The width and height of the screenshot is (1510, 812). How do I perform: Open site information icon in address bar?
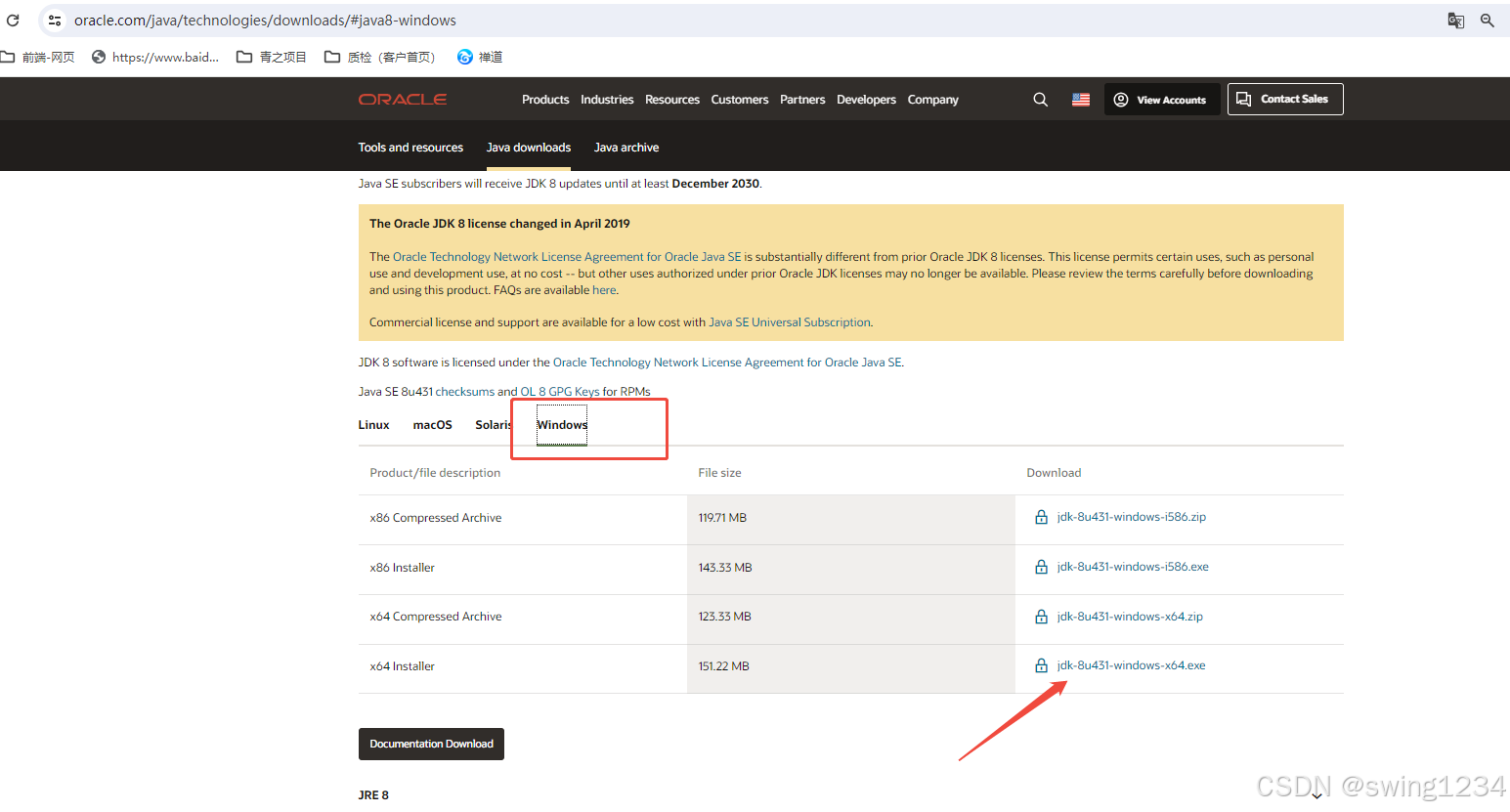point(55,20)
